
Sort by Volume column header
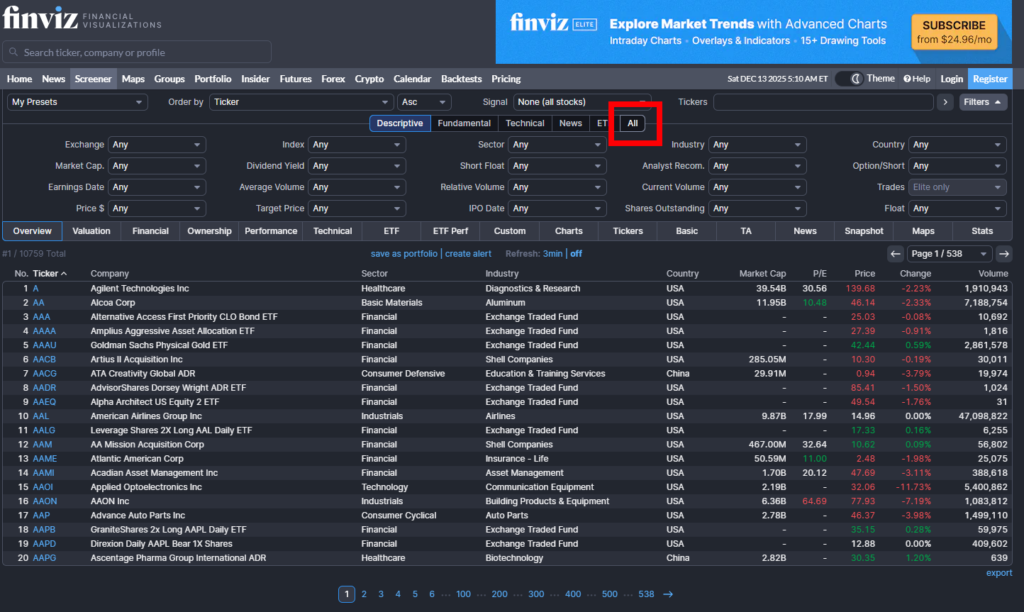993,274
